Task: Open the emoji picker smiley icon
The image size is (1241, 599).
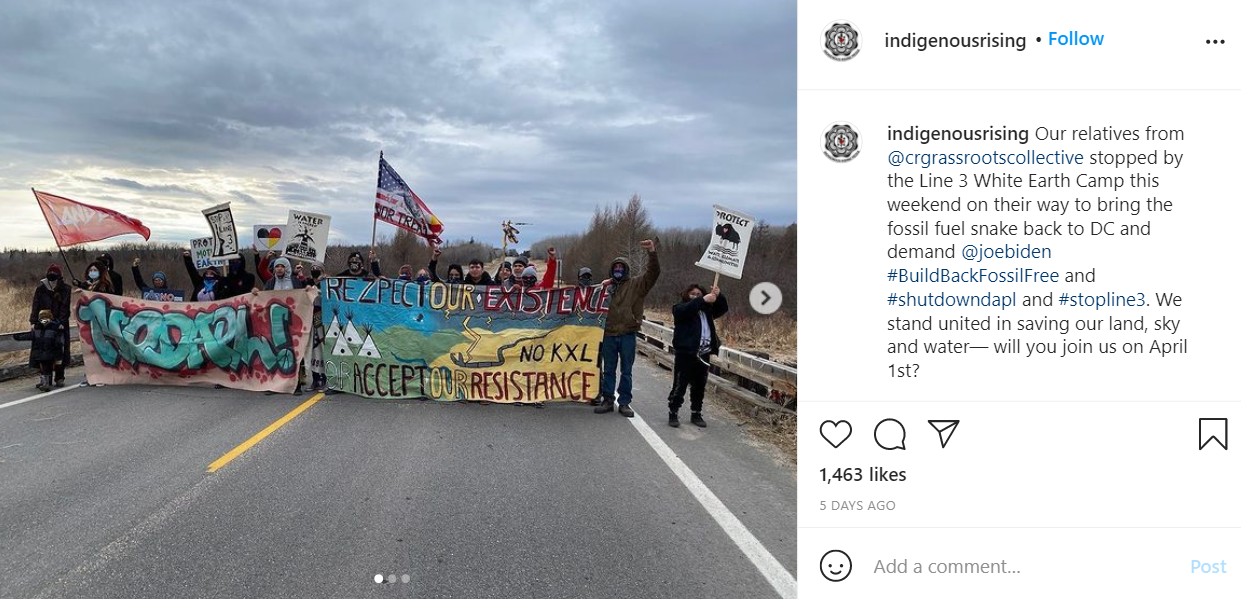Action: coord(836,566)
